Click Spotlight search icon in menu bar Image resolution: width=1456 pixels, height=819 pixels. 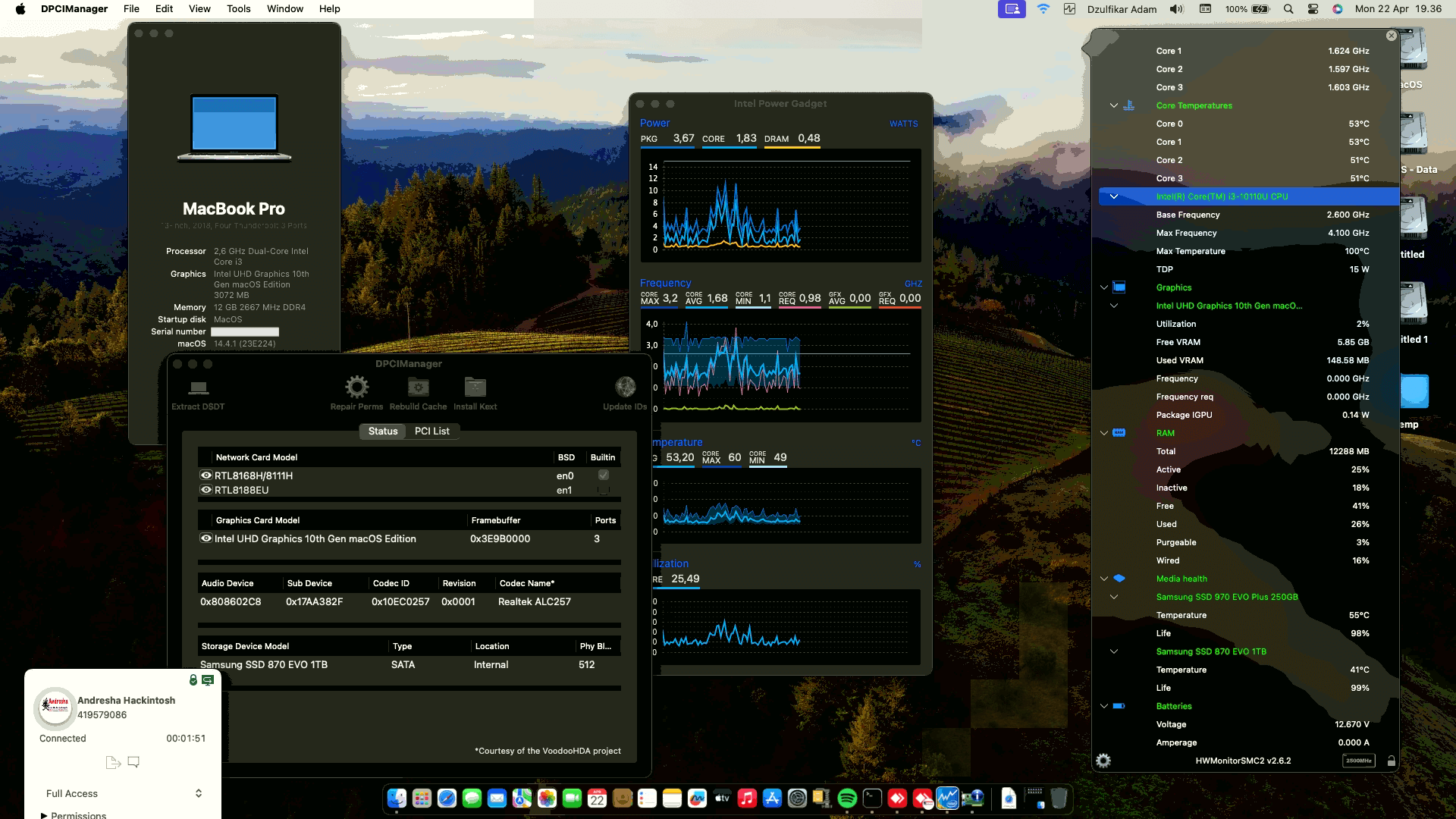[1288, 9]
